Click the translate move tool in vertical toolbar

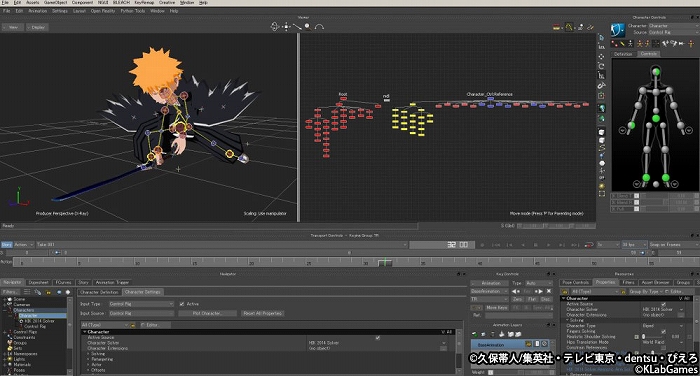pos(601,56)
